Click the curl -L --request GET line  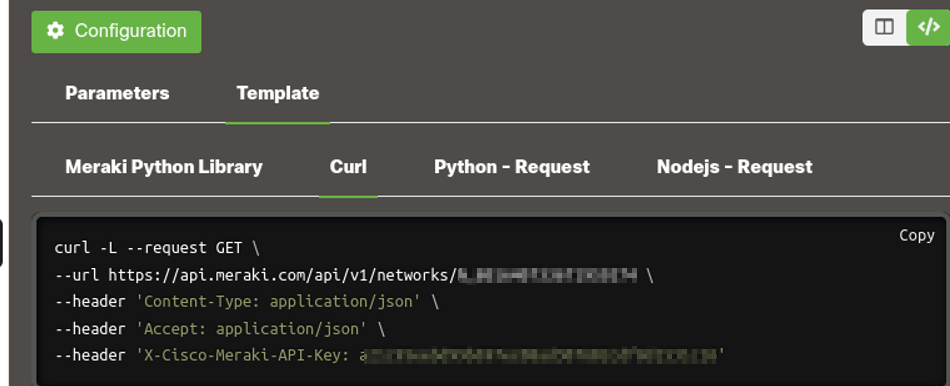157,248
